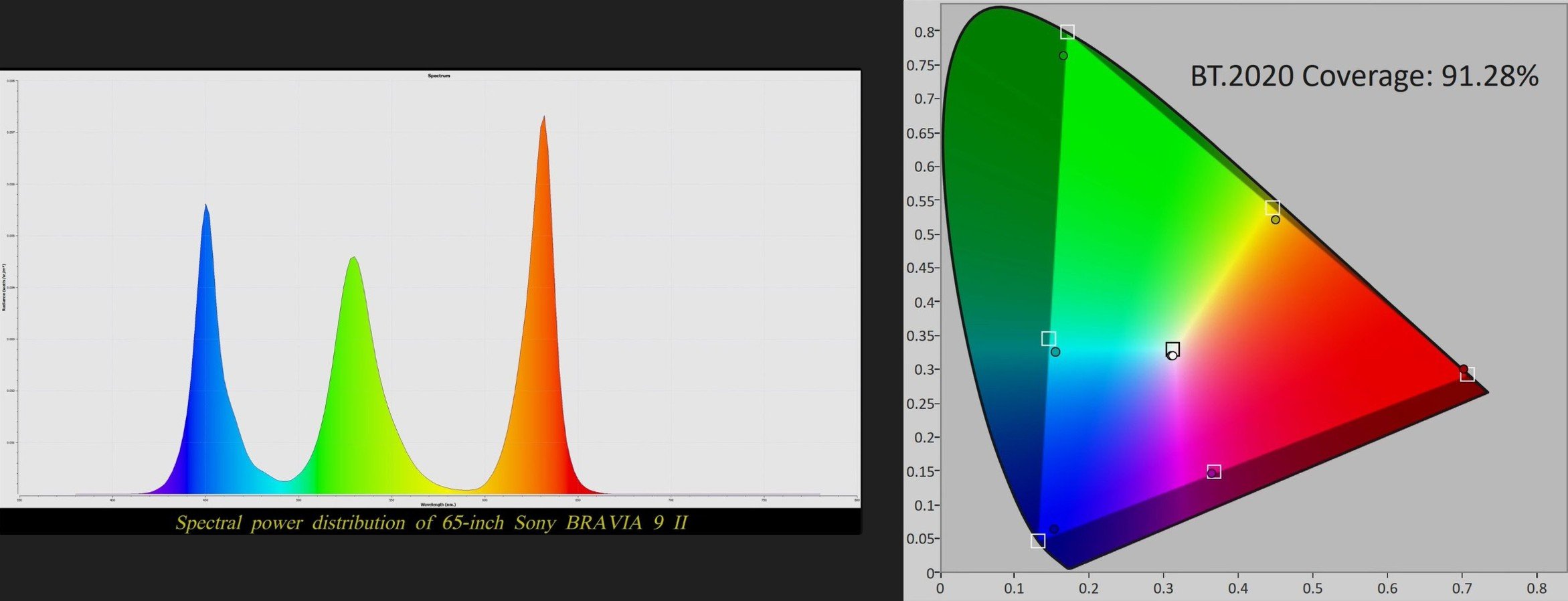Click the measured cyan circle marker
Viewport: 1568px width, 601px height.
click(x=1055, y=352)
